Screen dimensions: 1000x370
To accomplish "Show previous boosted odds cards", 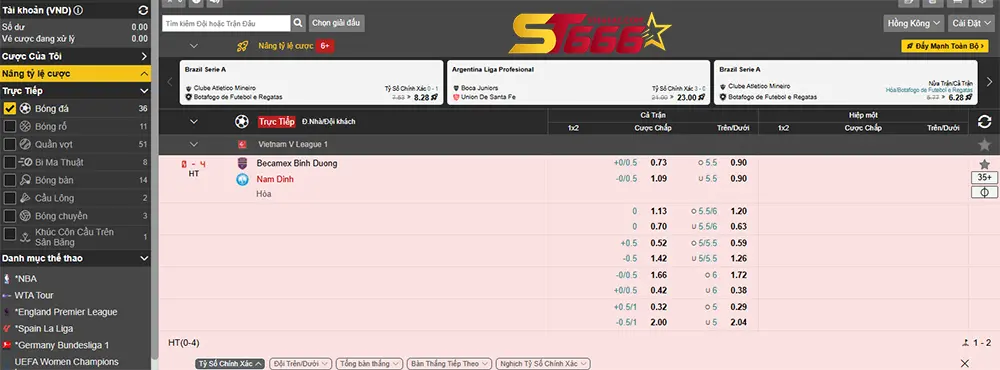I will (170, 82).
